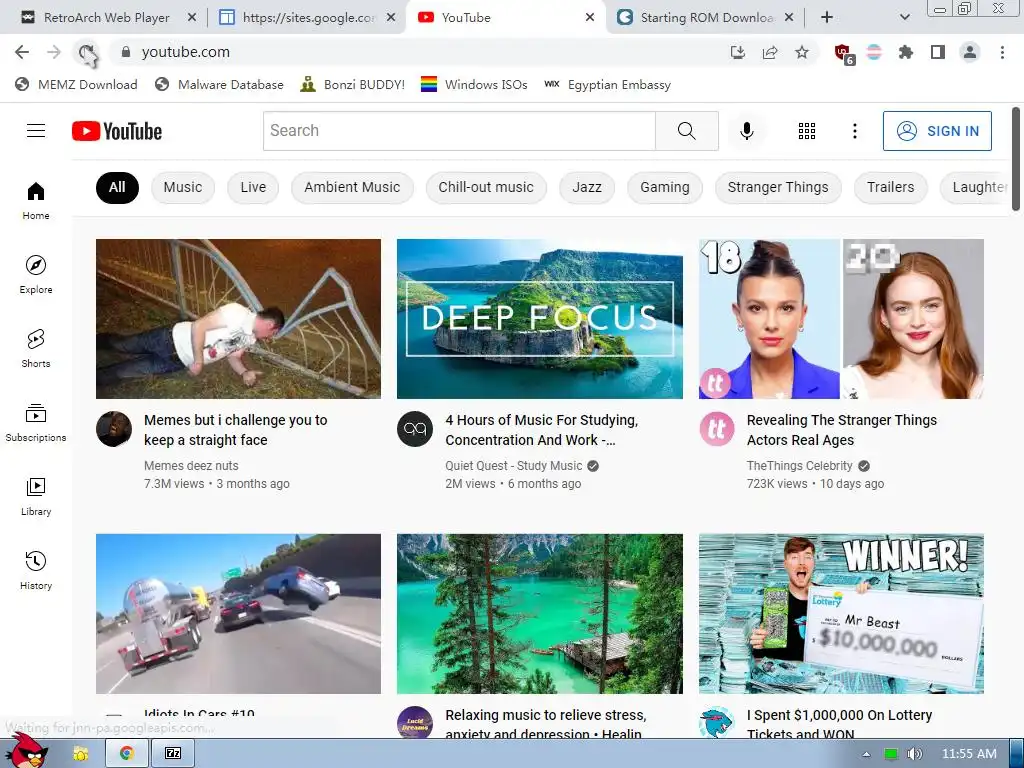Viewport: 1024px width, 768px height.
Task: Open History in the sidebar
Action: [x=36, y=570]
